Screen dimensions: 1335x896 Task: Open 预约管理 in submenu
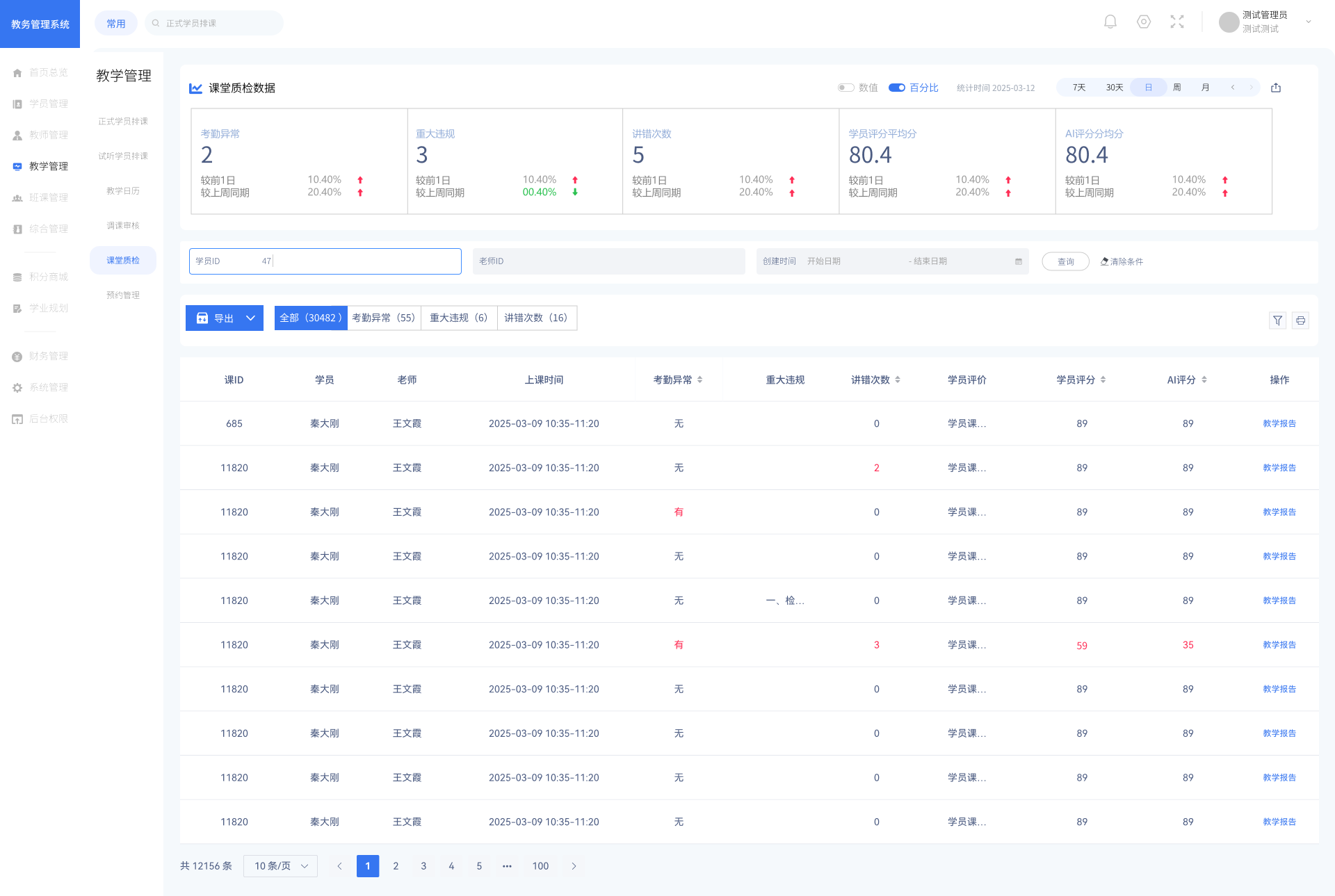[x=123, y=295]
